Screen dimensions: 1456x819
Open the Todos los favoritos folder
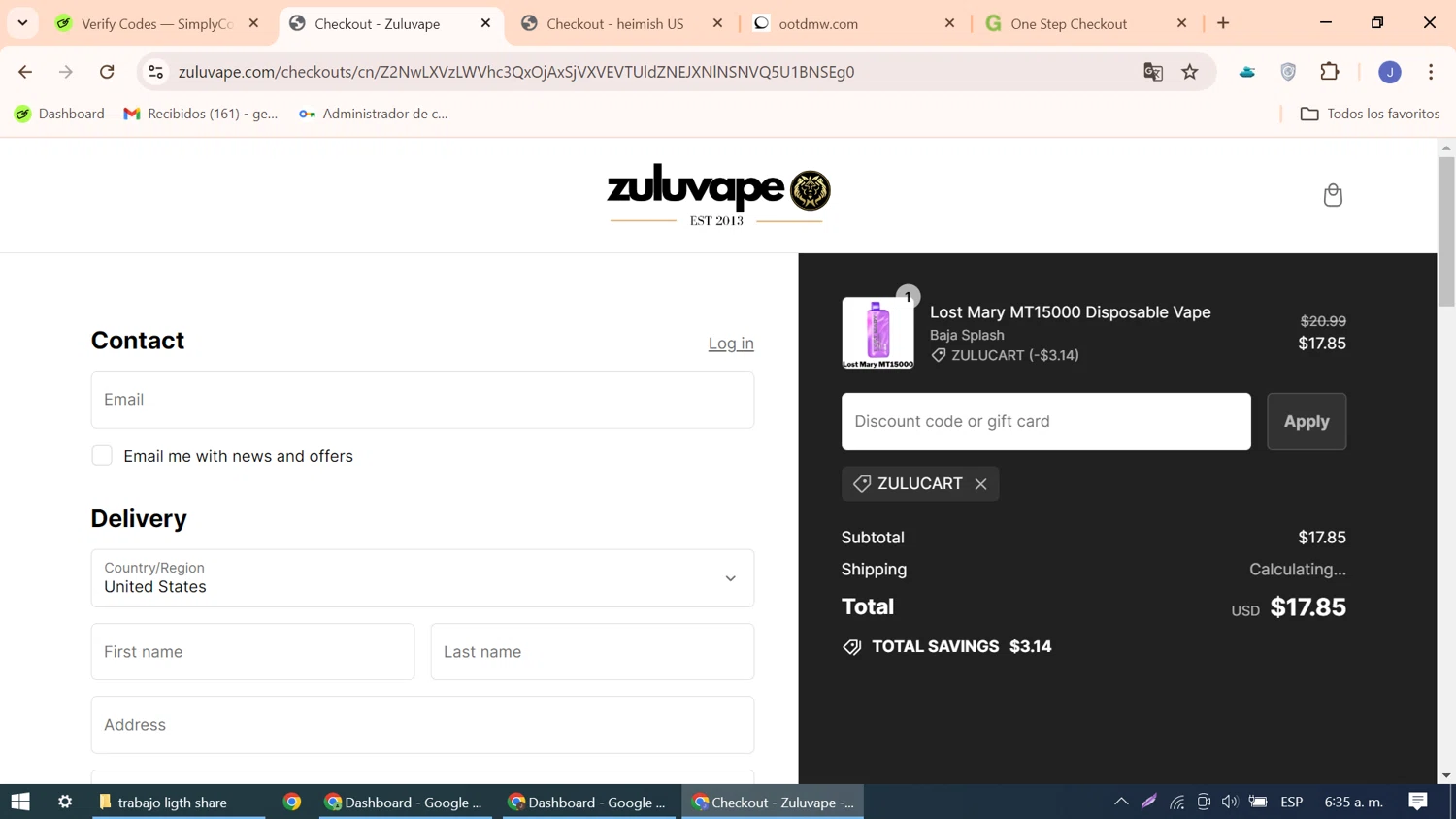(x=1370, y=114)
